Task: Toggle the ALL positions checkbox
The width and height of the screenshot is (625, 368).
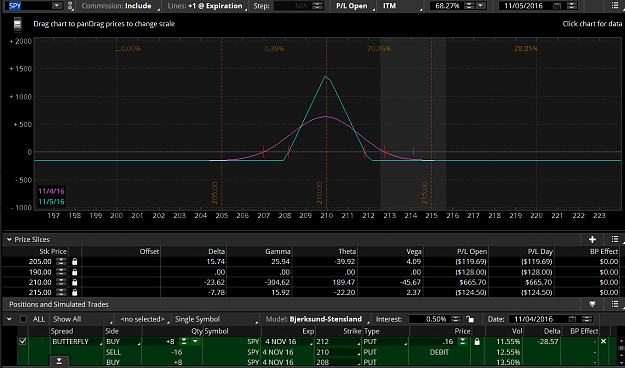Action: (x=24, y=319)
